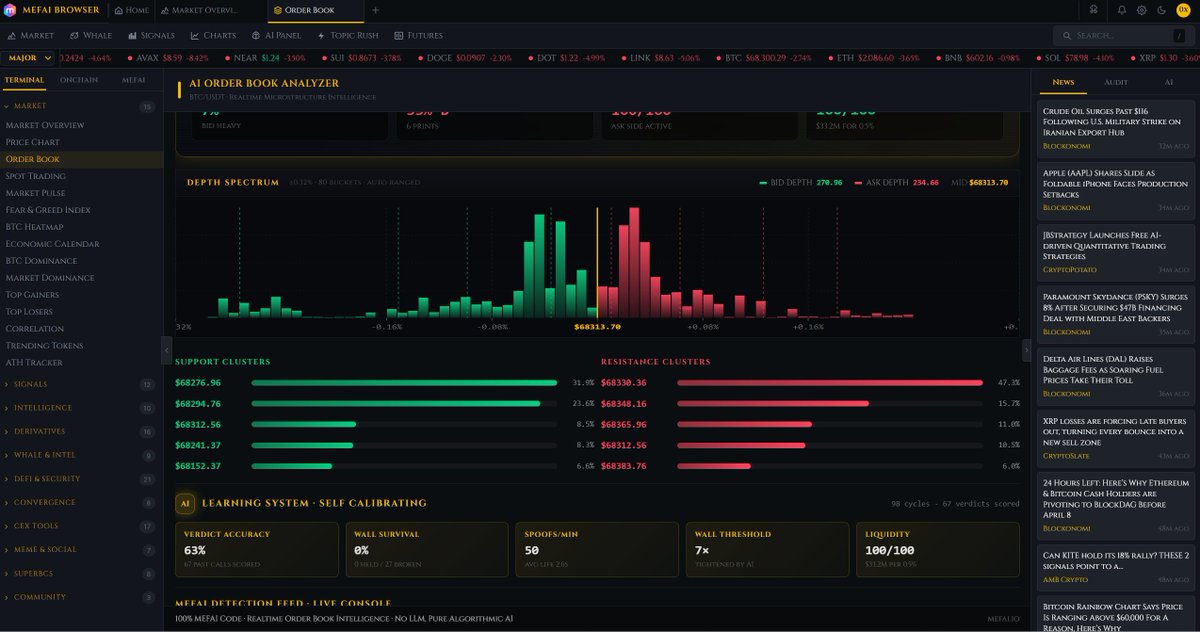Click the $68330.36 resistance cluster bar
Screen dimensions: 1200x632
830,382
